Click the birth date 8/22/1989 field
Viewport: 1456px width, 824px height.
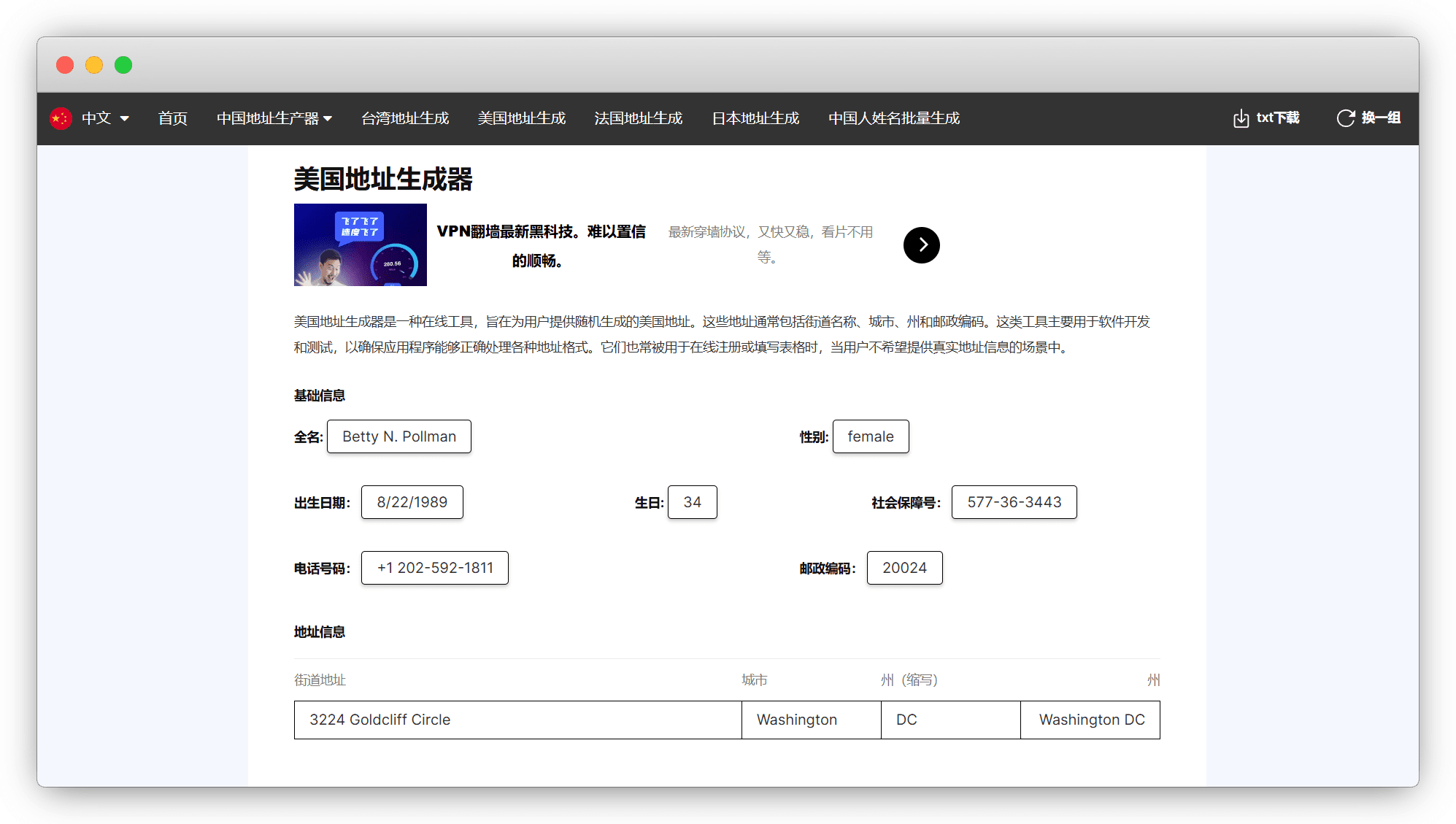(x=412, y=502)
